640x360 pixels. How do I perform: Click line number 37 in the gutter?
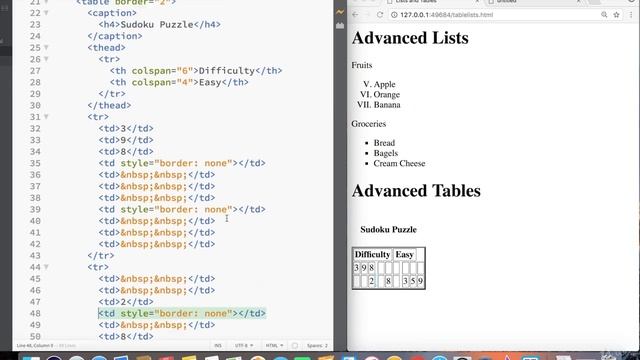click(35, 187)
